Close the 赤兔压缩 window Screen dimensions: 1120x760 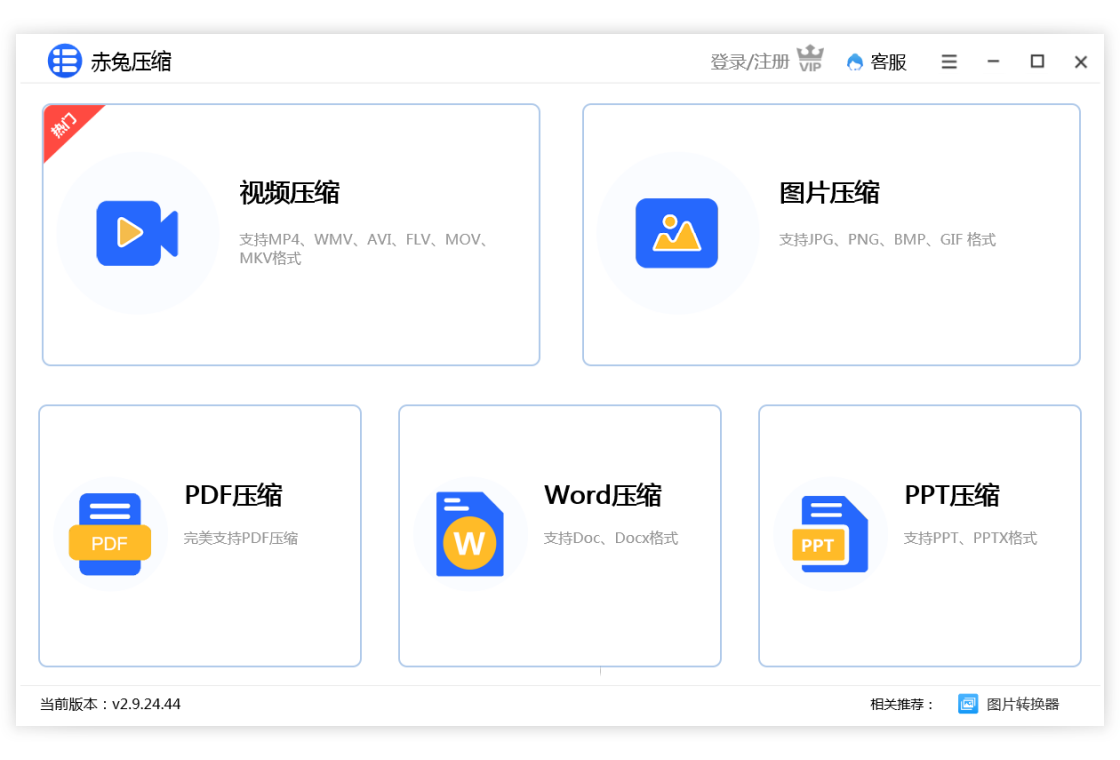coord(1081,62)
